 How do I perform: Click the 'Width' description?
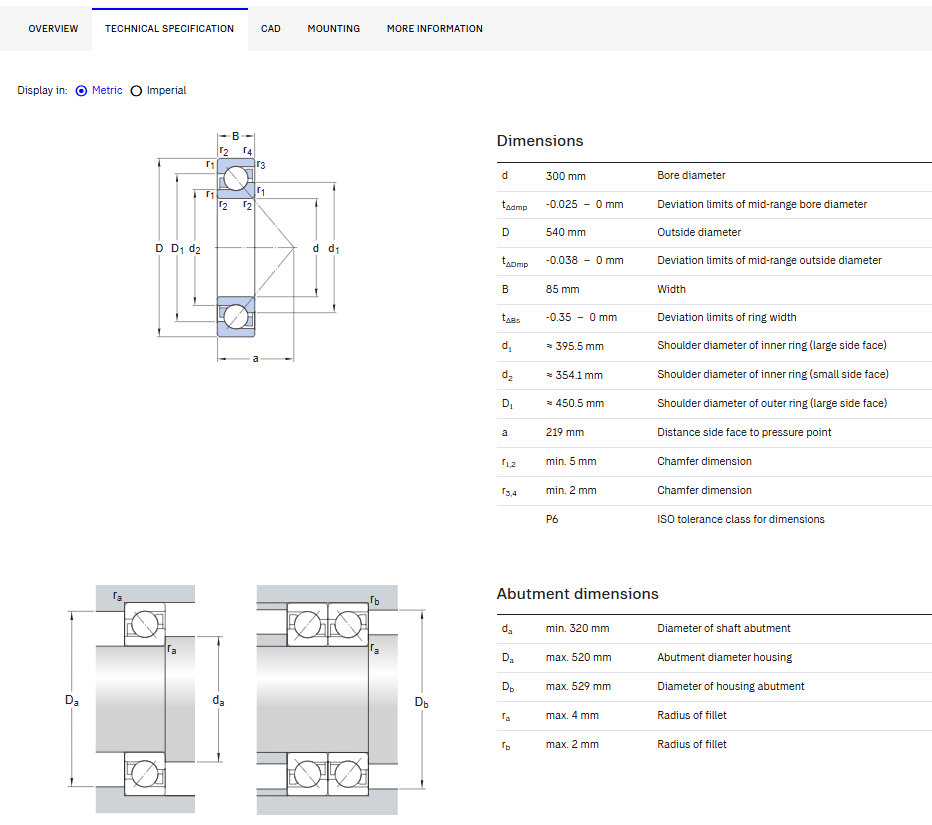671,289
